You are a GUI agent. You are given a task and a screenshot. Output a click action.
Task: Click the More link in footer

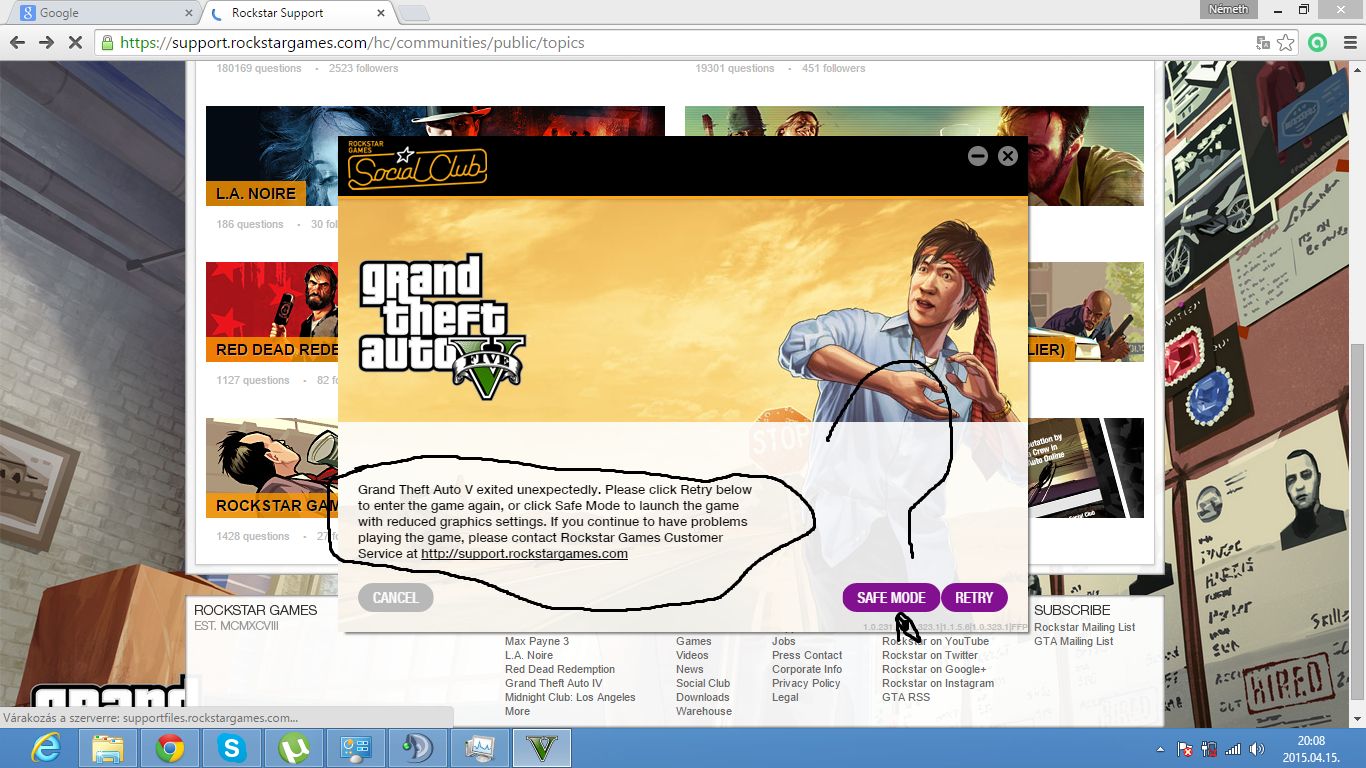(517, 711)
